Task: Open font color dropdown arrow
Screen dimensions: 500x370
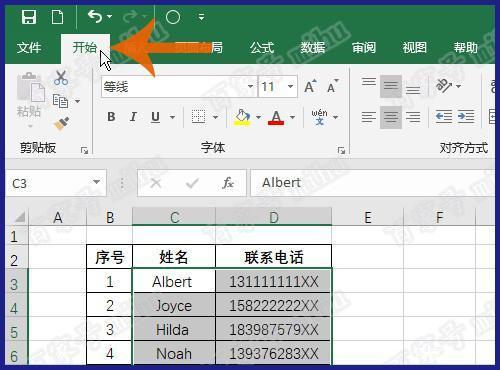Action: (292, 117)
